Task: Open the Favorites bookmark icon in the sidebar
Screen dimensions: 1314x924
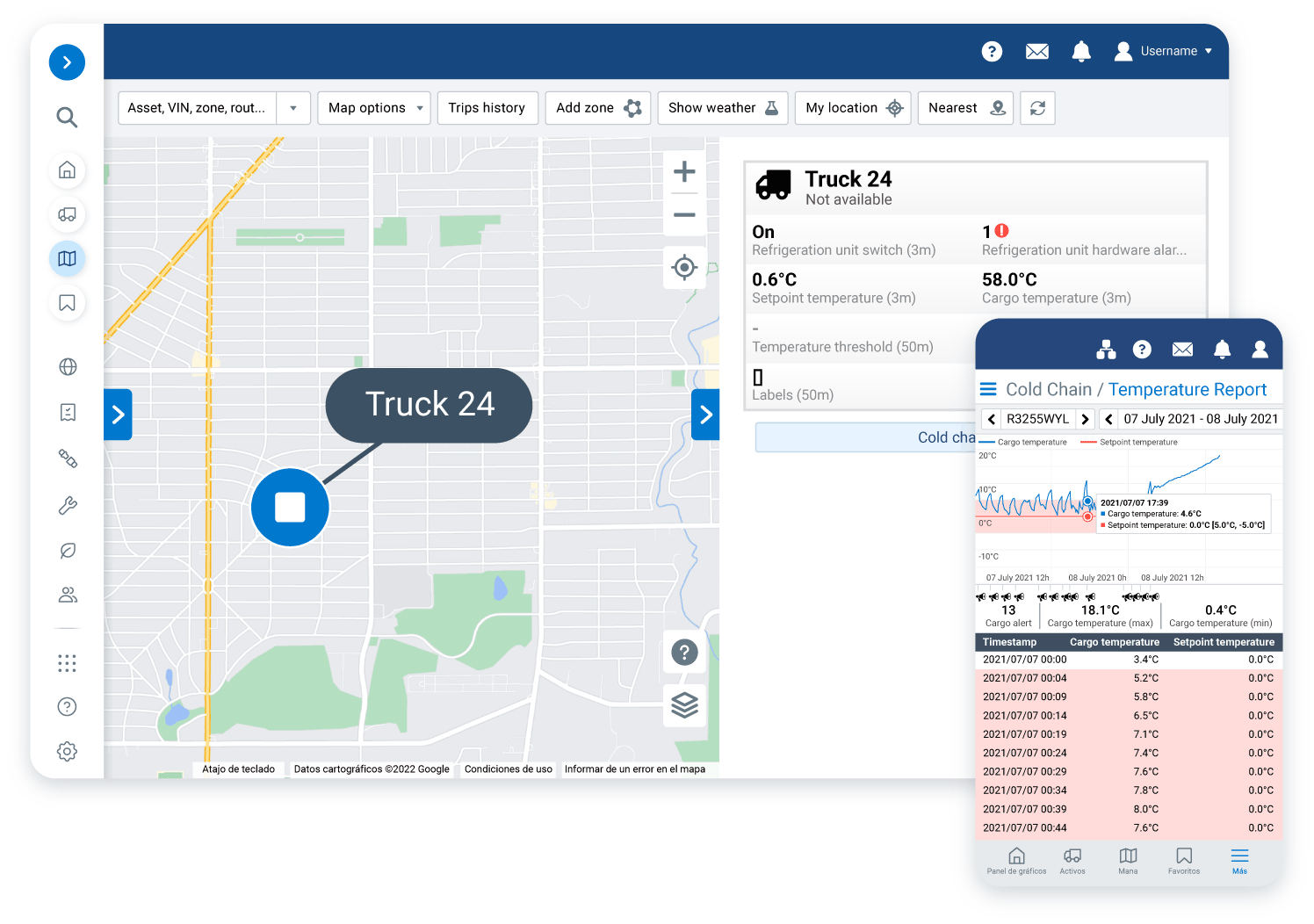Action: [x=67, y=302]
